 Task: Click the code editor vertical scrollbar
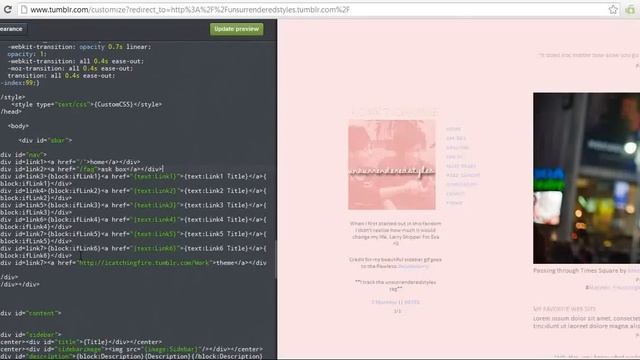pyautogui.click(x=276, y=259)
